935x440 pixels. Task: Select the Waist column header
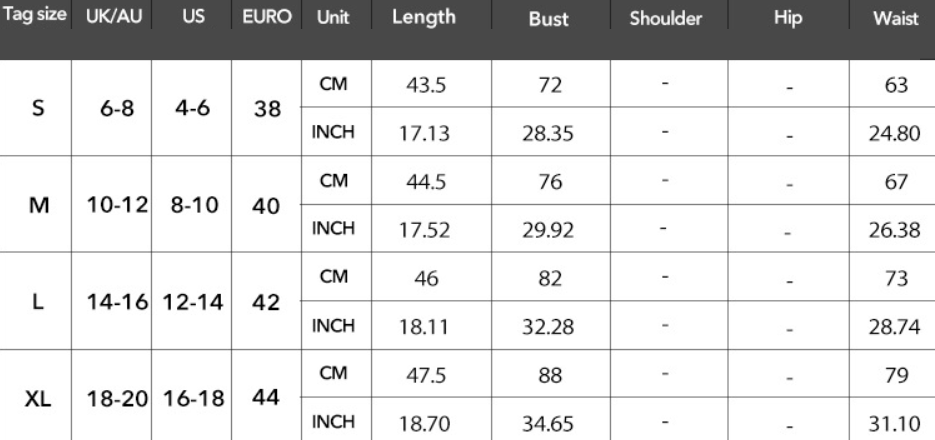[x=896, y=18]
